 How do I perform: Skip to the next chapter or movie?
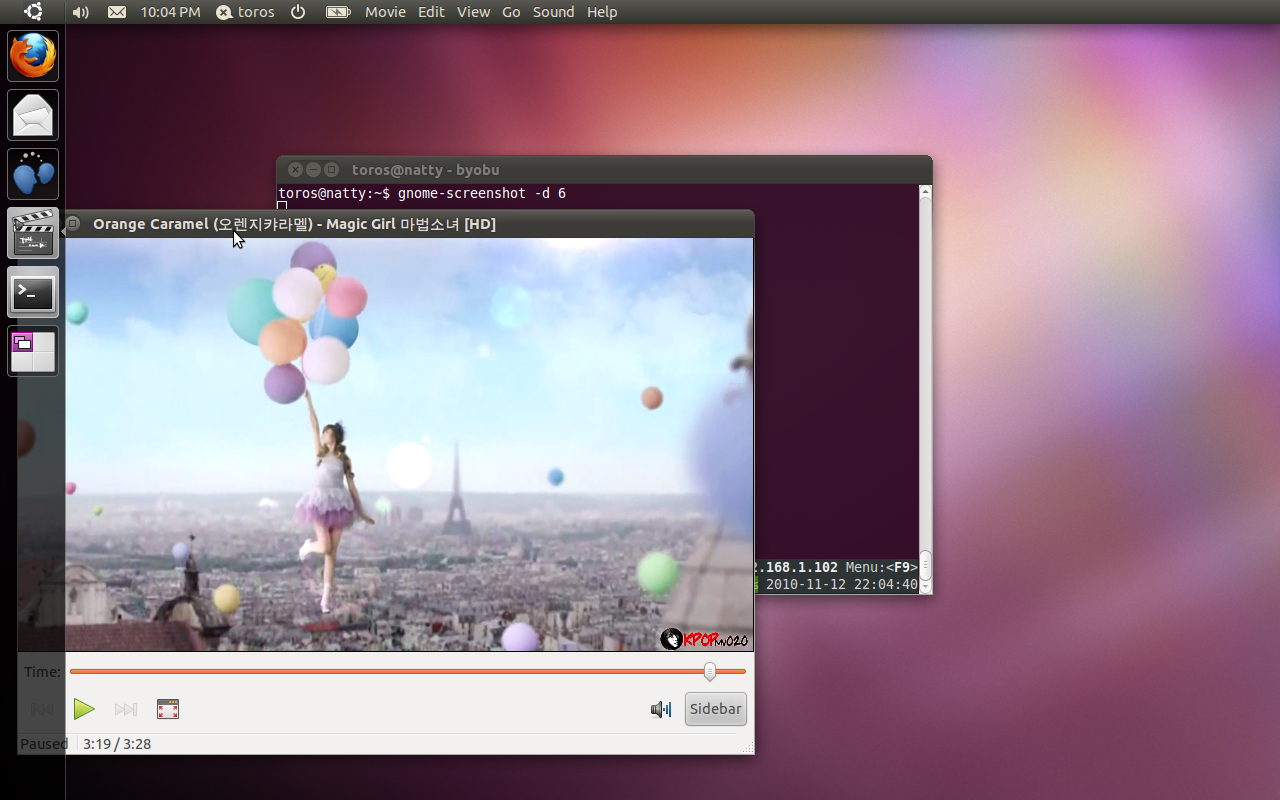126,709
